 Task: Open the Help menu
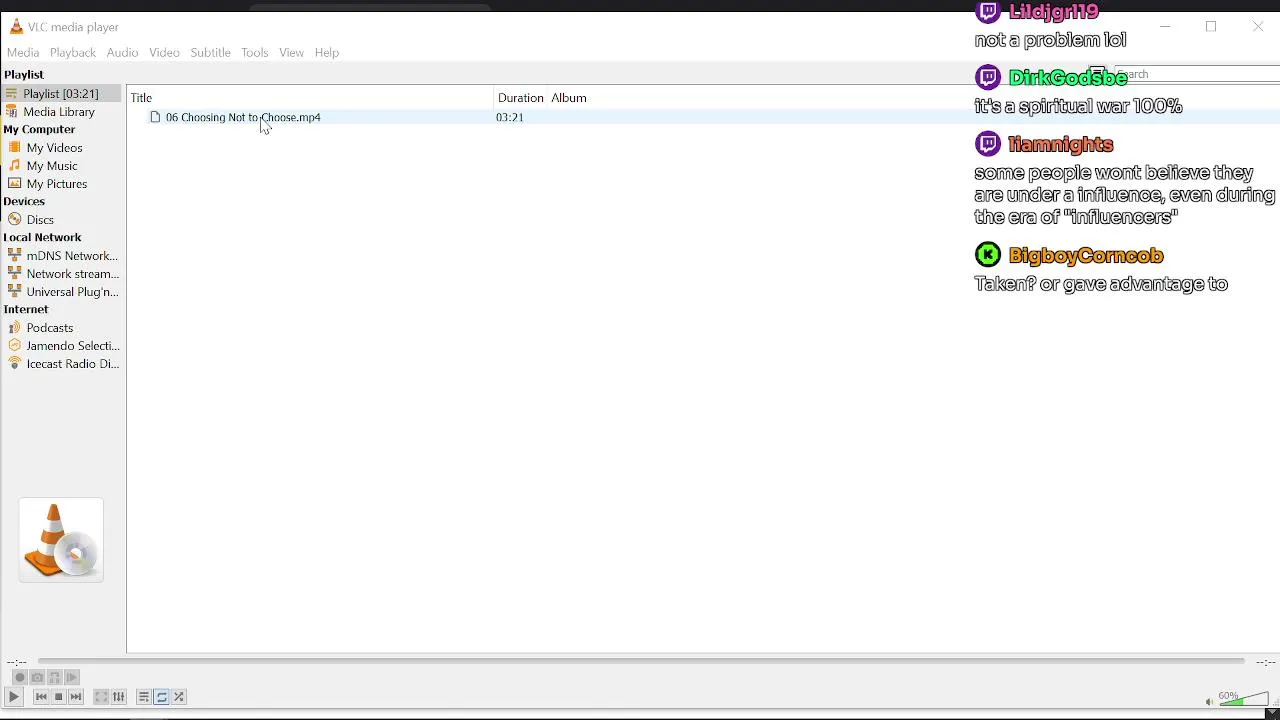click(x=327, y=52)
